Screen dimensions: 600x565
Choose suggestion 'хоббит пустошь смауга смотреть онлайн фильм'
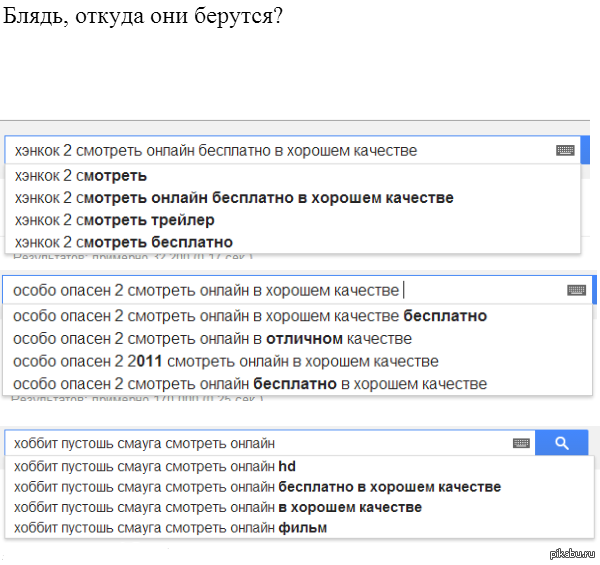pyautogui.click(x=300, y=528)
